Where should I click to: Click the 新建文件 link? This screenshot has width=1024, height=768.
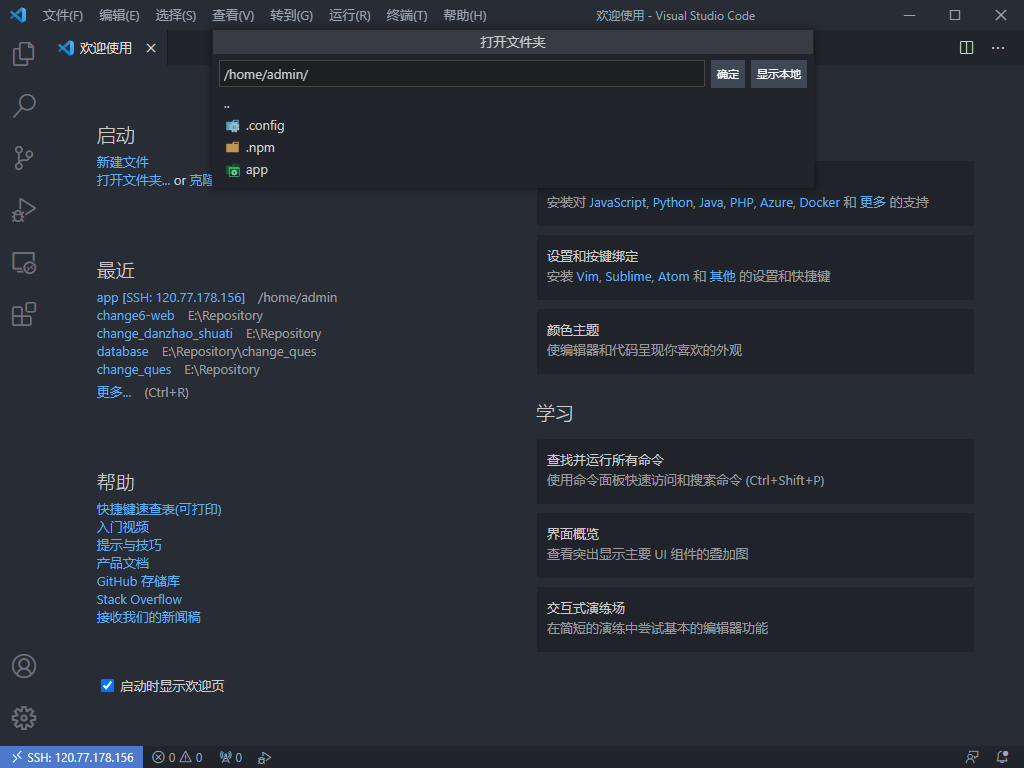click(123, 162)
